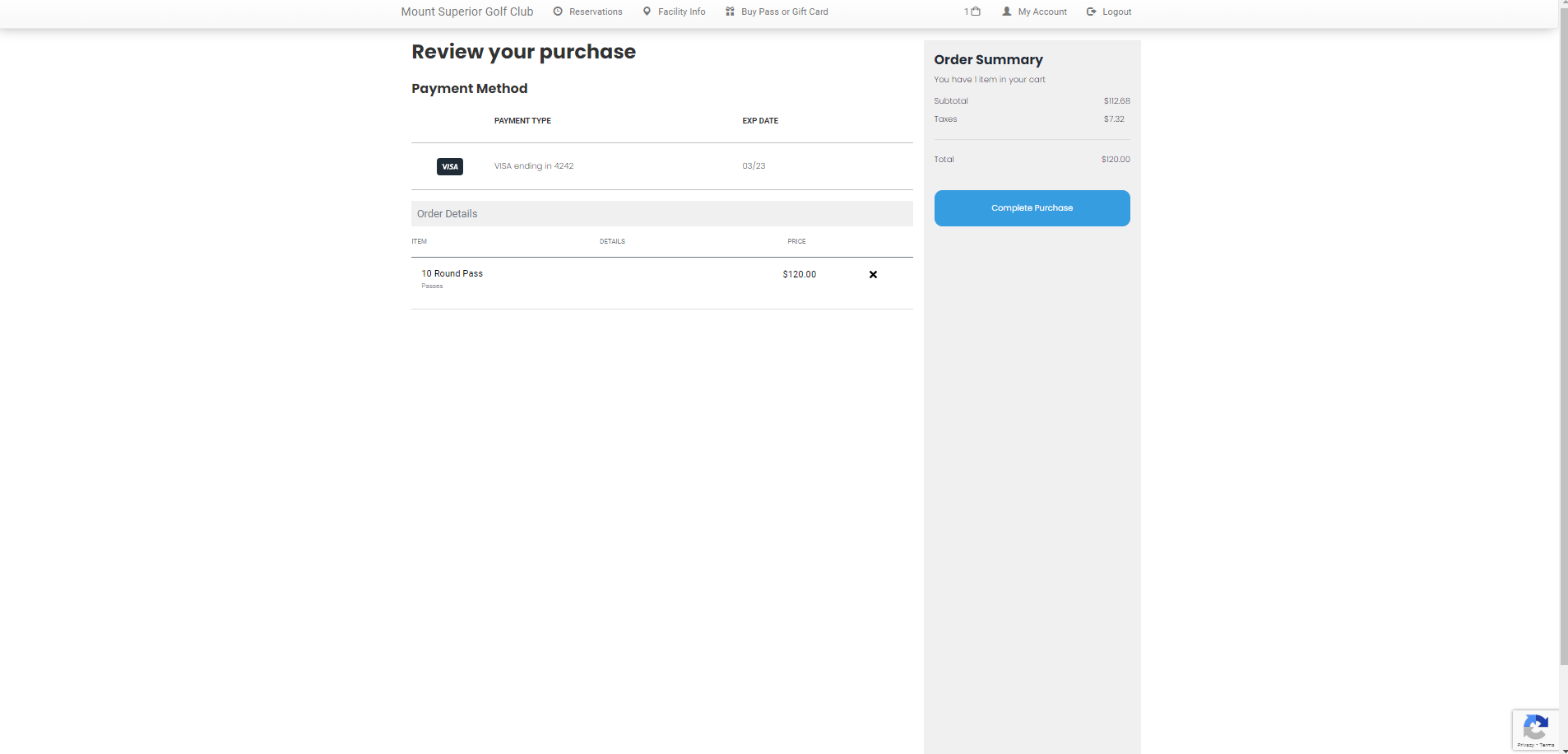Click the PRICE column header

pyautogui.click(x=796, y=242)
